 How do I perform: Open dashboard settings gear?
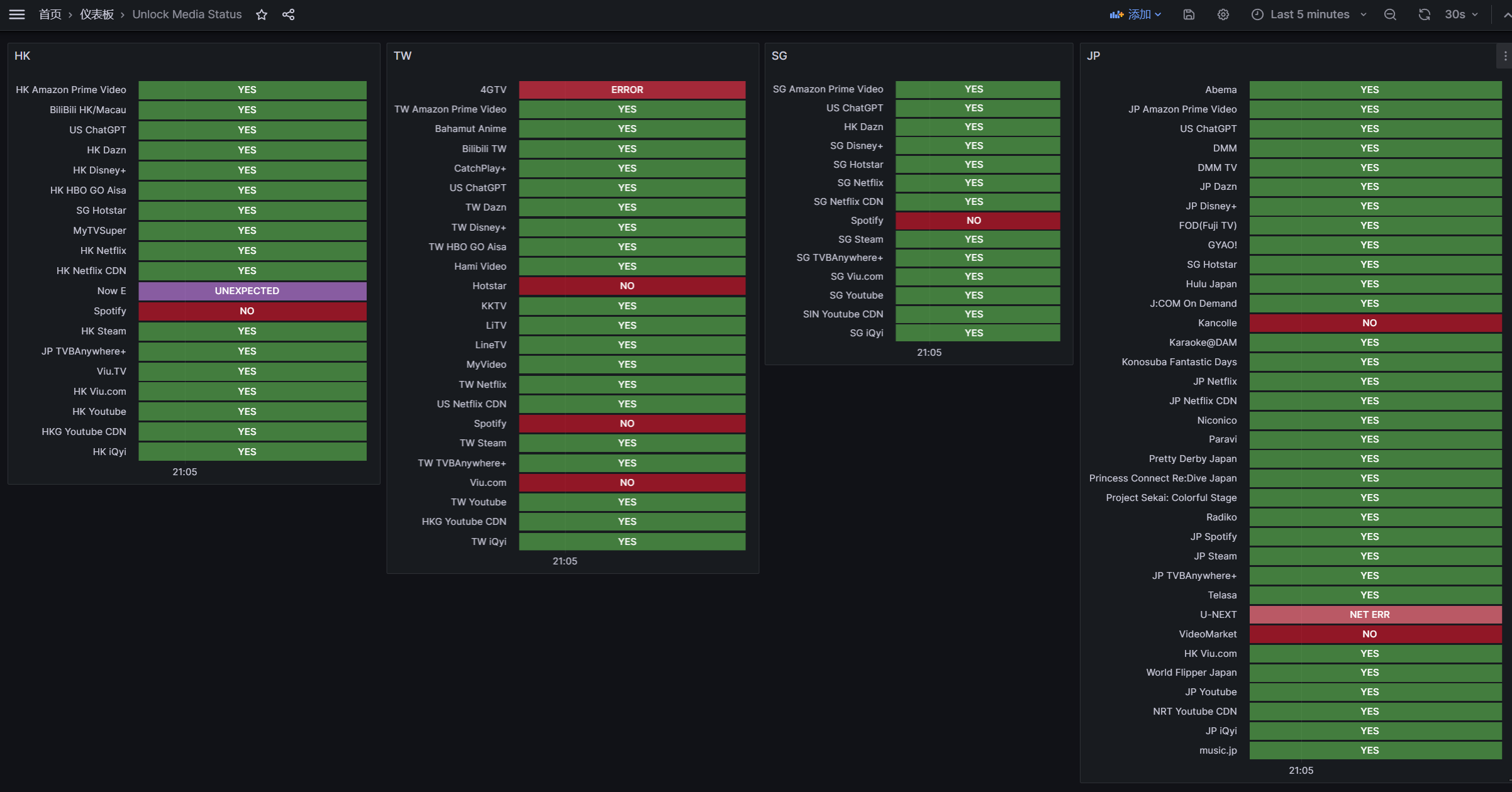(x=1223, y=14)
